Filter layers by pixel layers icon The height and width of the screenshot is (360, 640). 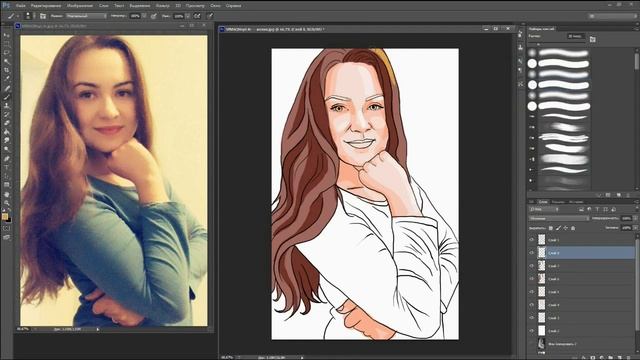point(581,209)
